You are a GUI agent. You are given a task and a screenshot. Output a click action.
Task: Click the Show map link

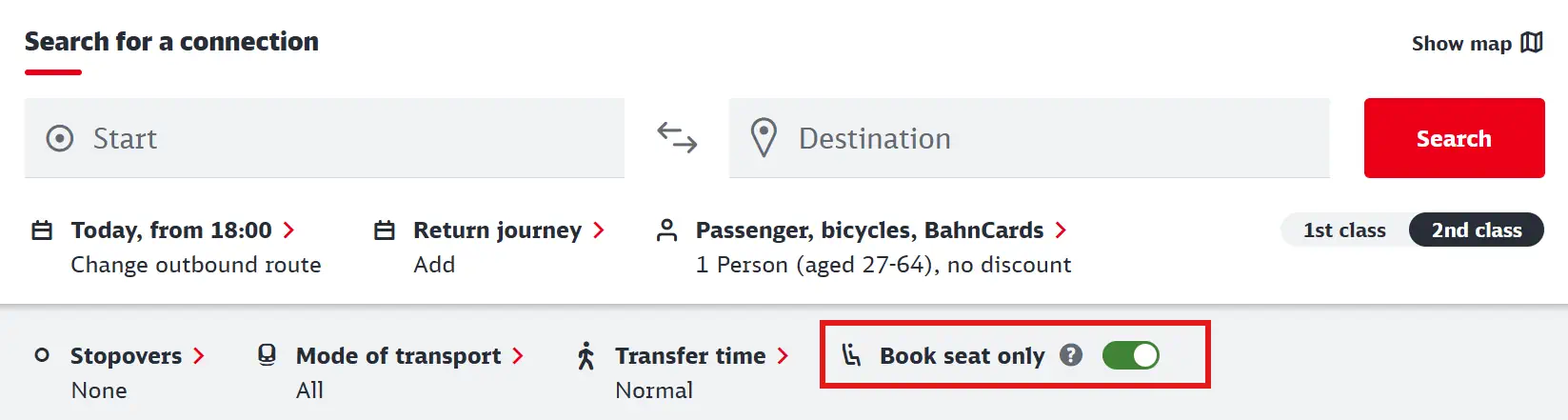point(1461,44)
